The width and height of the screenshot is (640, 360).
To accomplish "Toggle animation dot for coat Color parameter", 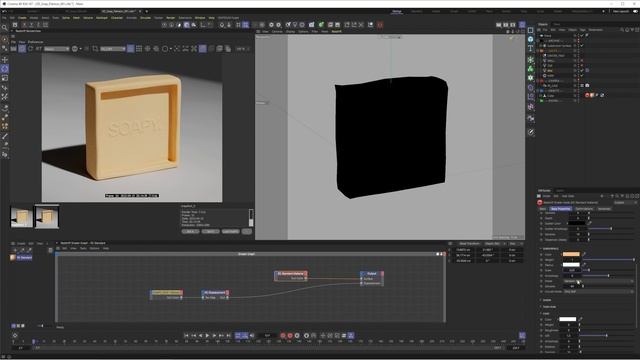I will click(x=542, y=320).
